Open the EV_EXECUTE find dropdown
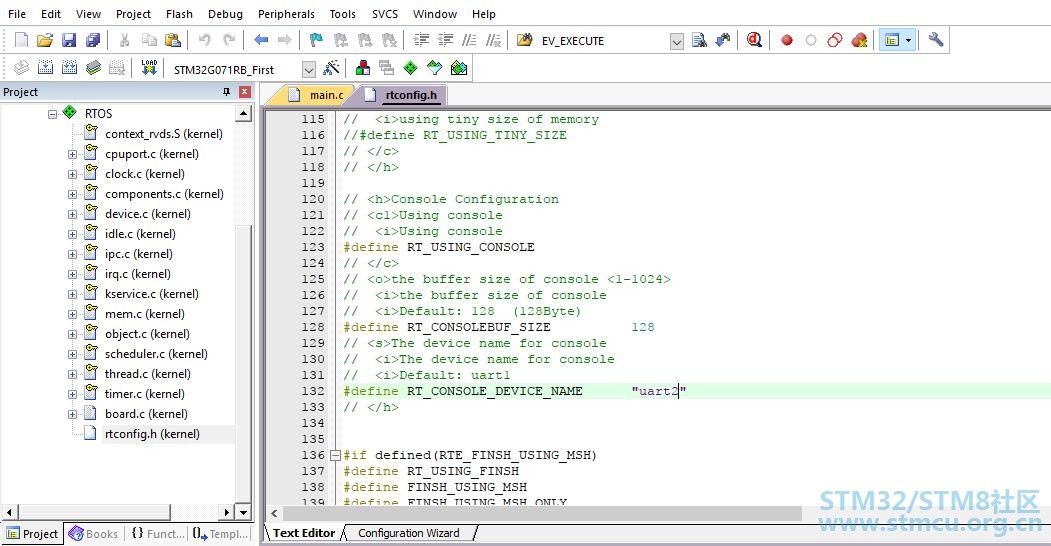Image resolution: width=1051 pixels, height=546 pixels. click(x=677, y=42)
